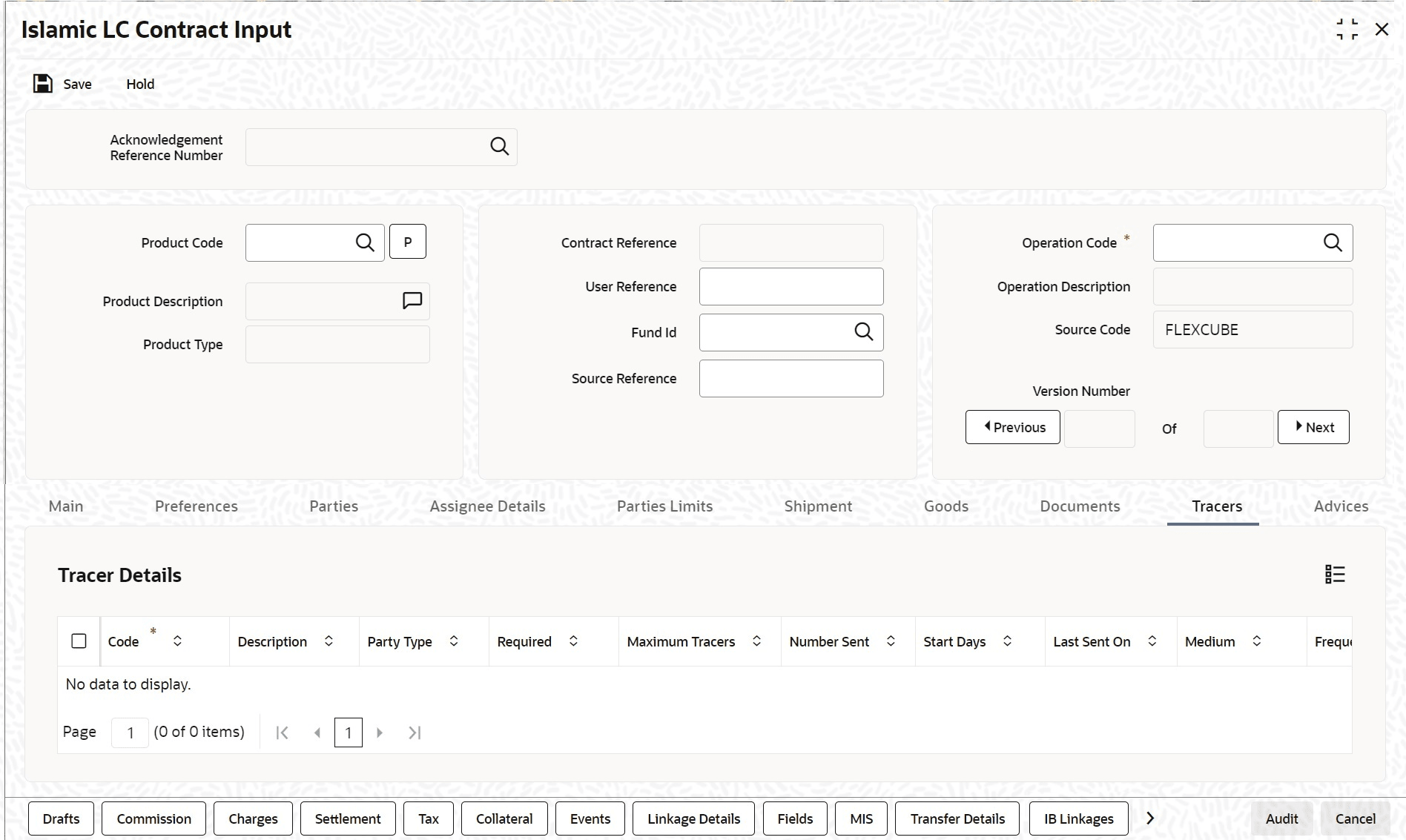Open Product Description comment popup icon

(x=412, y=300)
